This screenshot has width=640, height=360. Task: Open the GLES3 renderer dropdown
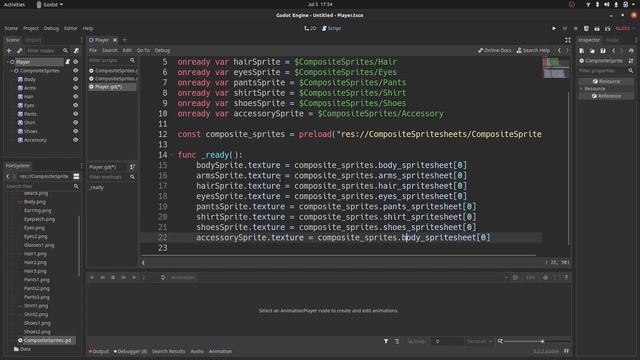pos(625,29)
